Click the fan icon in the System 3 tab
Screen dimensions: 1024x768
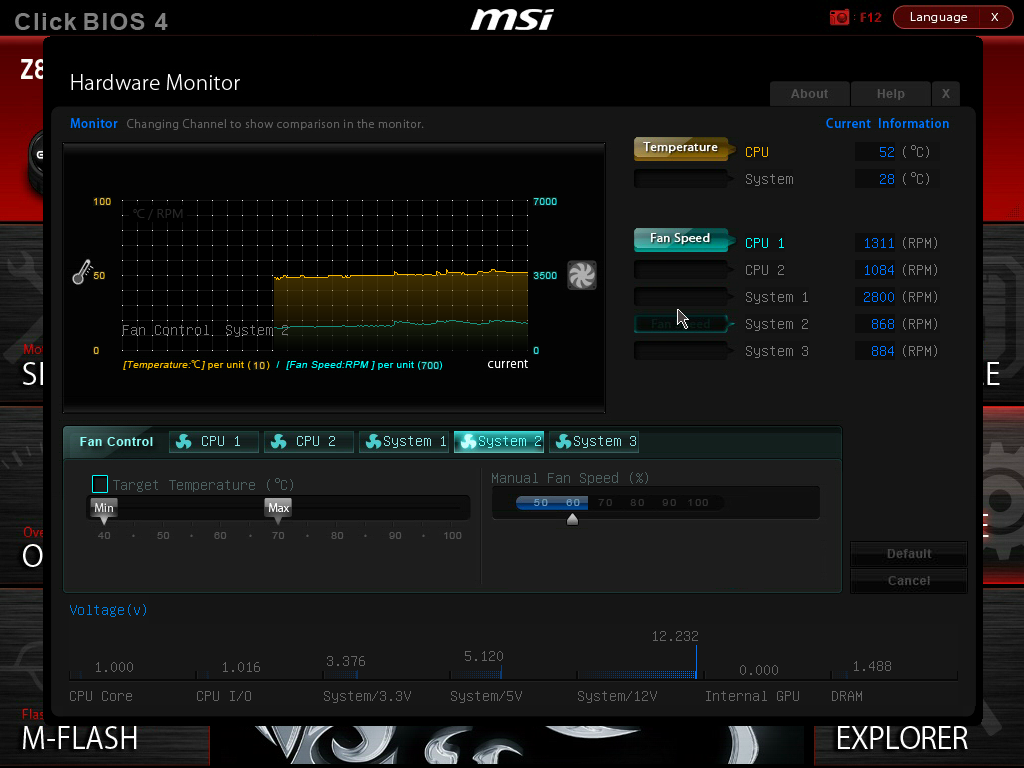[x=563, y=442]
